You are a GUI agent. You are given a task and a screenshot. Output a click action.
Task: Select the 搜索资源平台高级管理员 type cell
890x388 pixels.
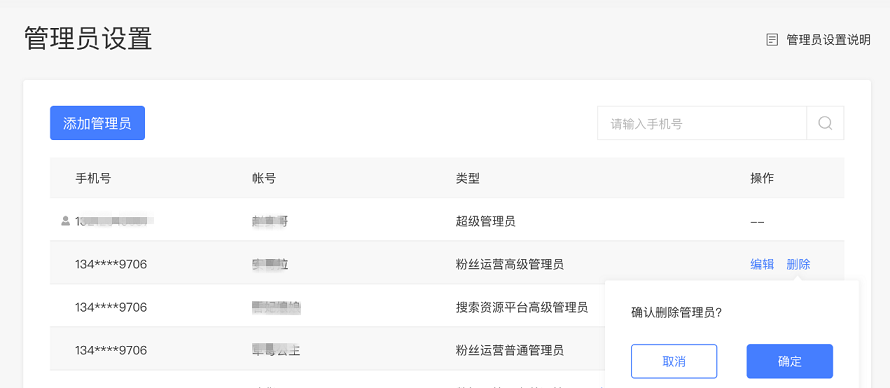pos(522,307)
